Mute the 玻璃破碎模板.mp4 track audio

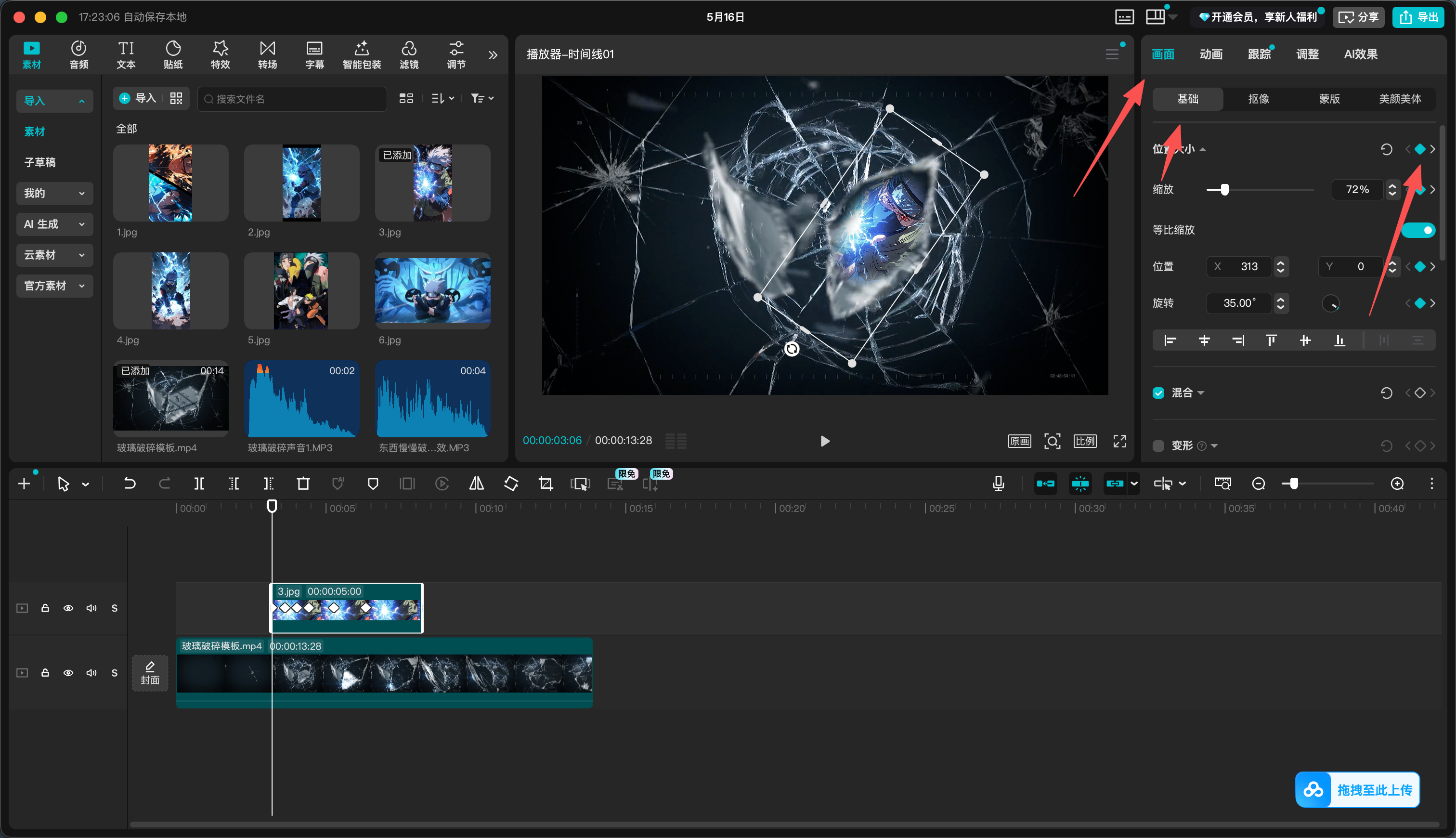[91, 673]
